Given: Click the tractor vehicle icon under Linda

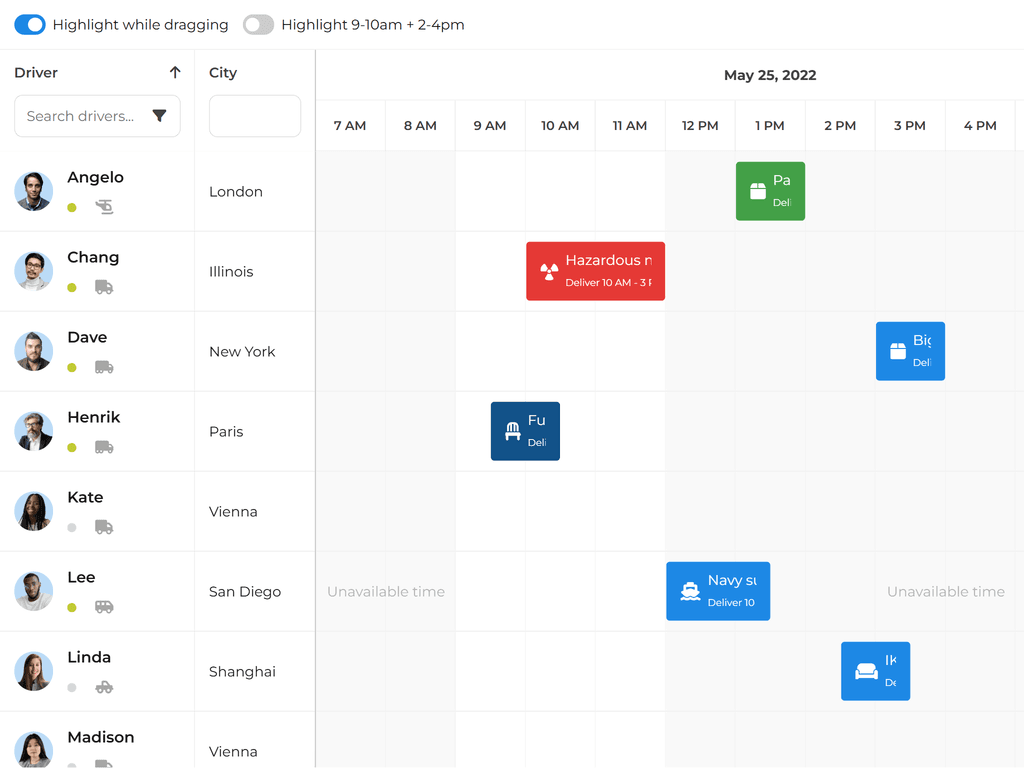Looking at the screenshot, I should [104, 687].
